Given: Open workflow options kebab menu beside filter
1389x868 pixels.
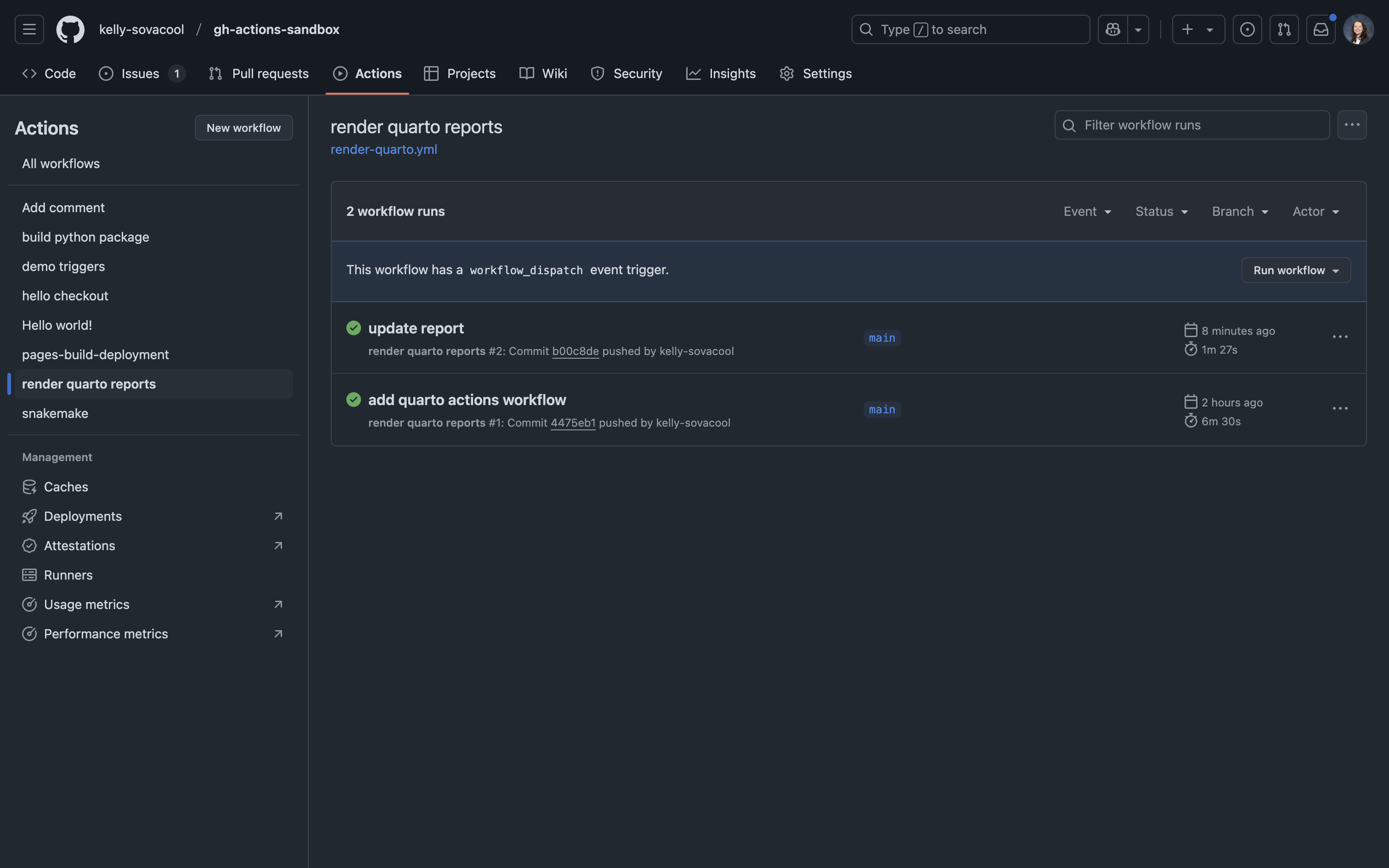Looking at the screenshot, I should coord(1352,125).
